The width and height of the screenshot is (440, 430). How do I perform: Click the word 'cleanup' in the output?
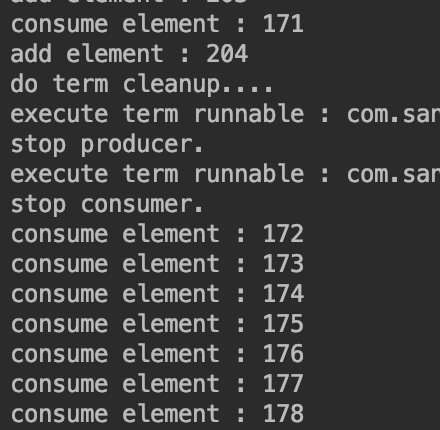tap(172, 85)
